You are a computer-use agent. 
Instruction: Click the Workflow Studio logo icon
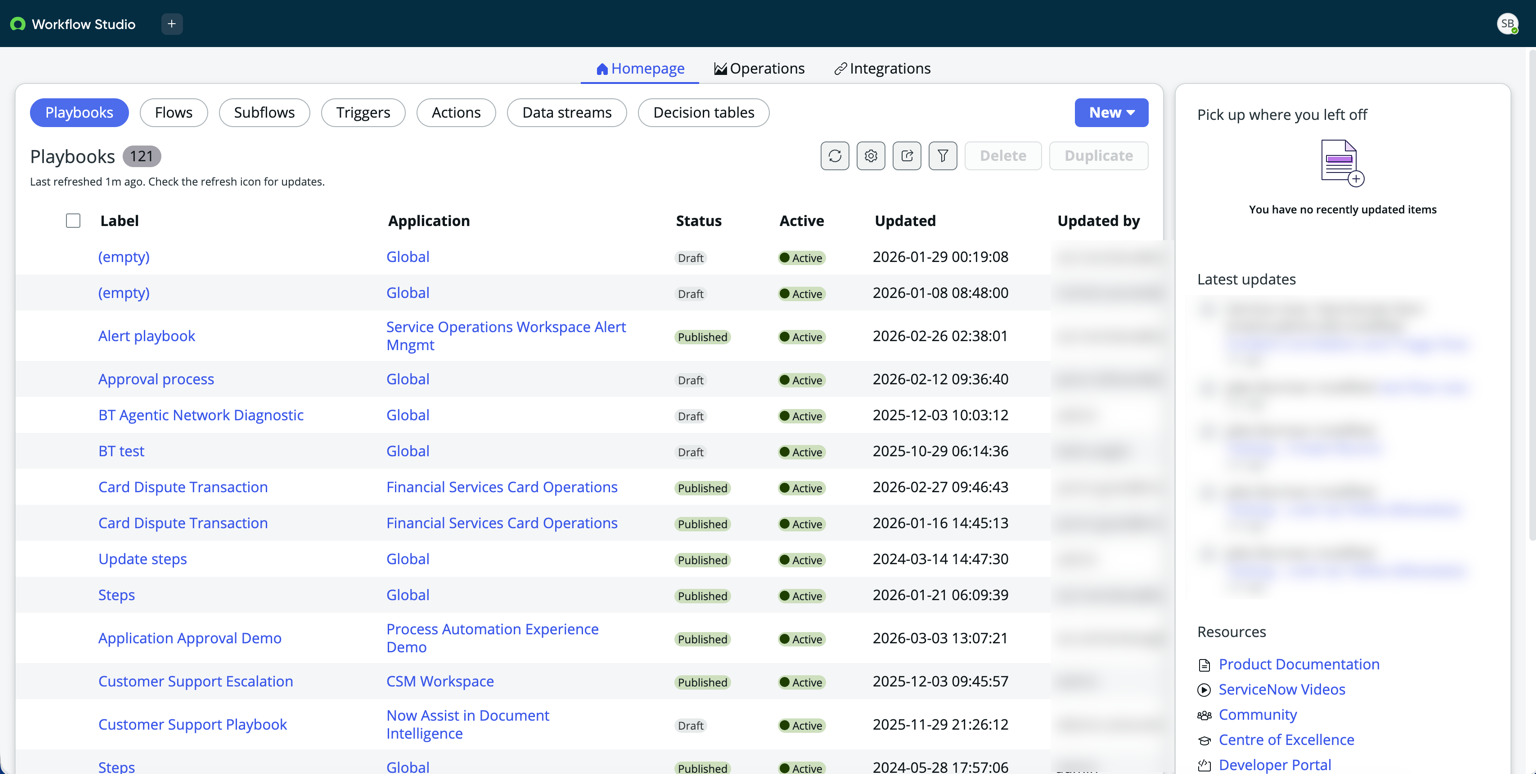[18, 24]
